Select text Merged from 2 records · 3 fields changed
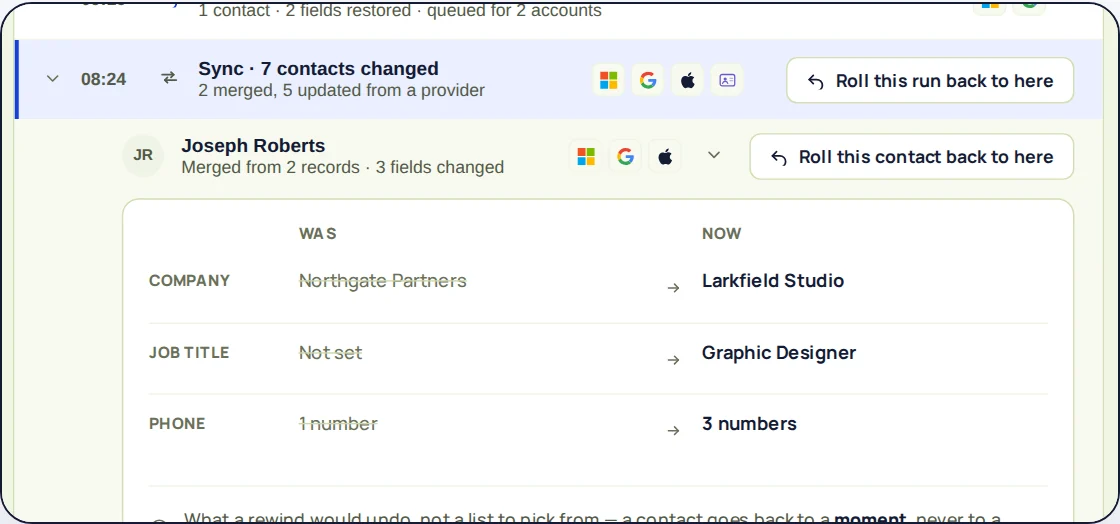The height and width of the screenshot is (524, 1120). click(x=343, y=167)
